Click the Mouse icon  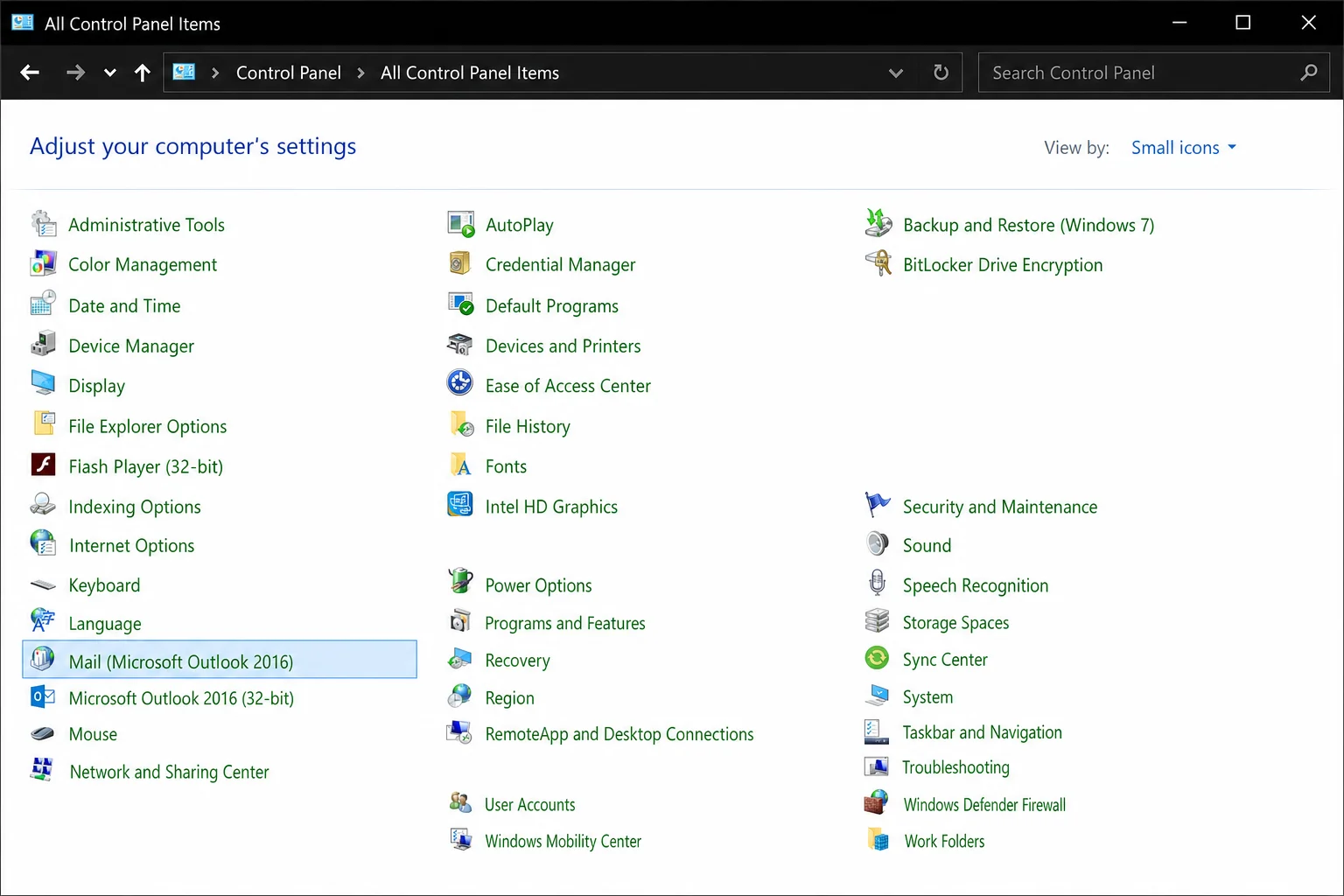point(43,733)
